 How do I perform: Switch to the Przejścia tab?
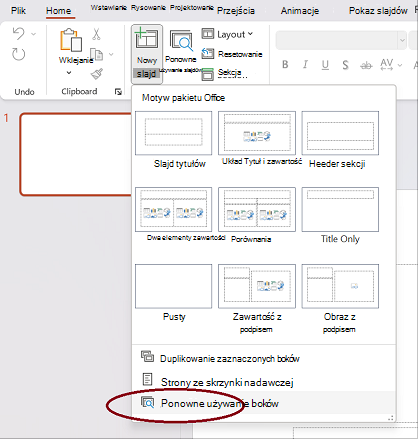[x=236, y=11]
